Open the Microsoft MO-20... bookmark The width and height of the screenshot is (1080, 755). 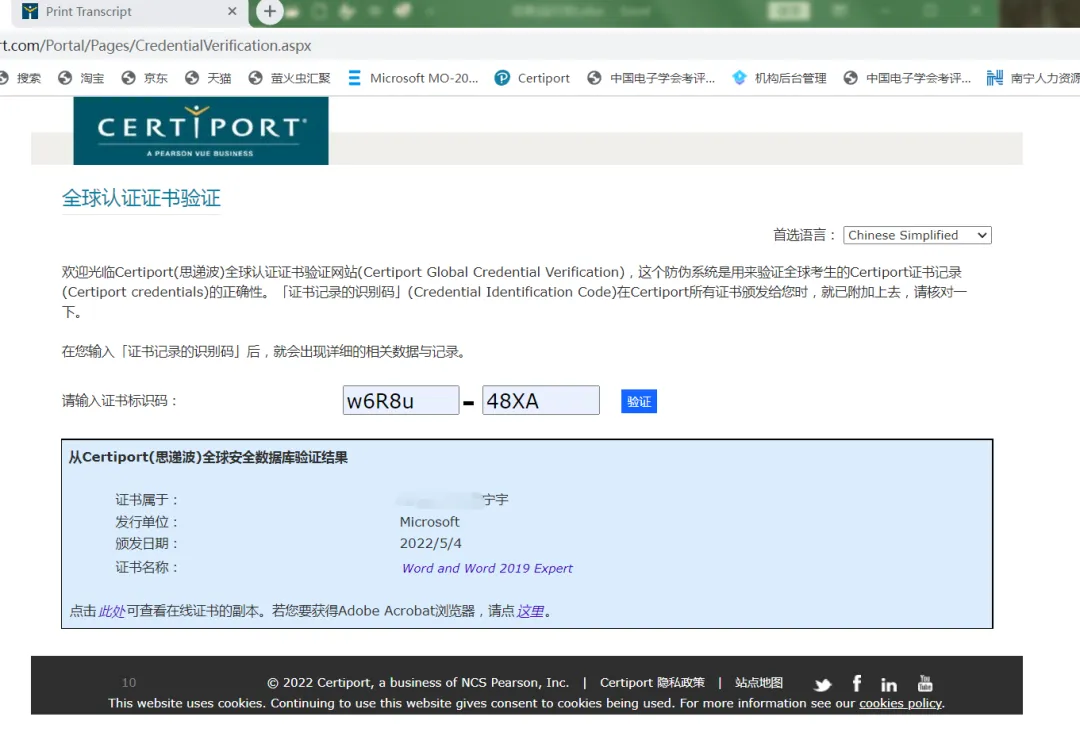[413, 78]
